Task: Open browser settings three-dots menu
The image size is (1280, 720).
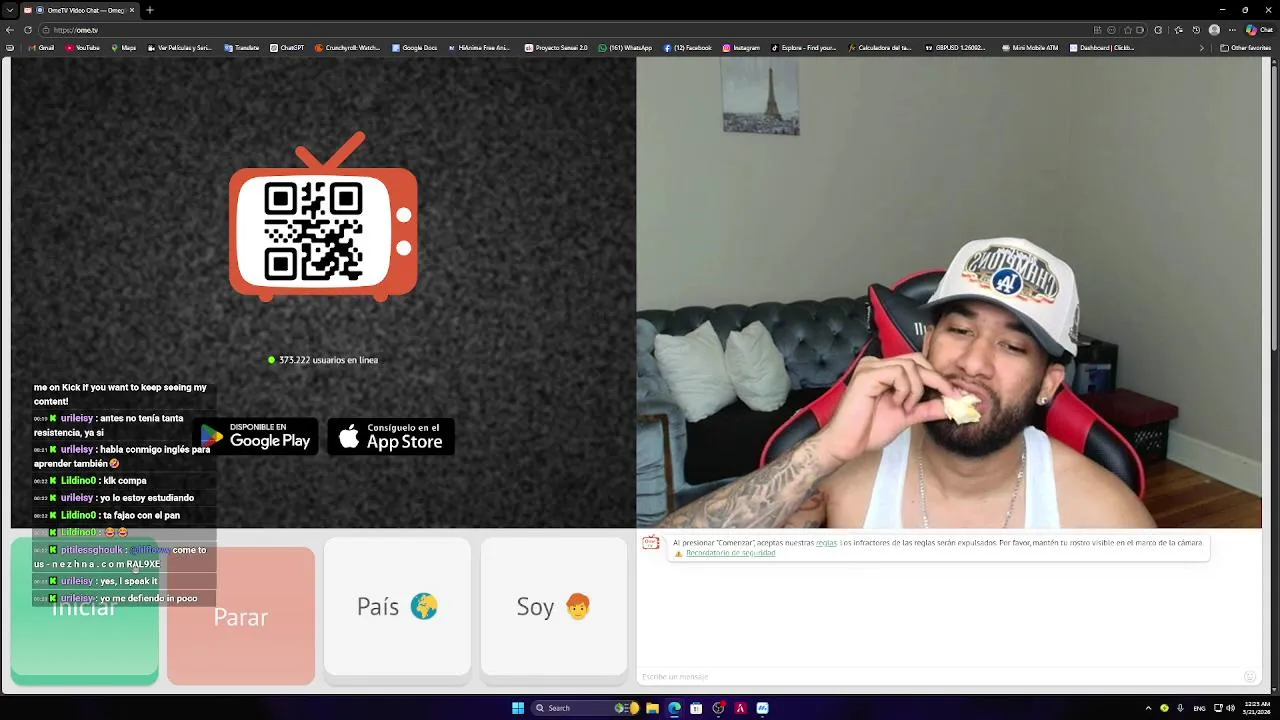Action: 1233,30
